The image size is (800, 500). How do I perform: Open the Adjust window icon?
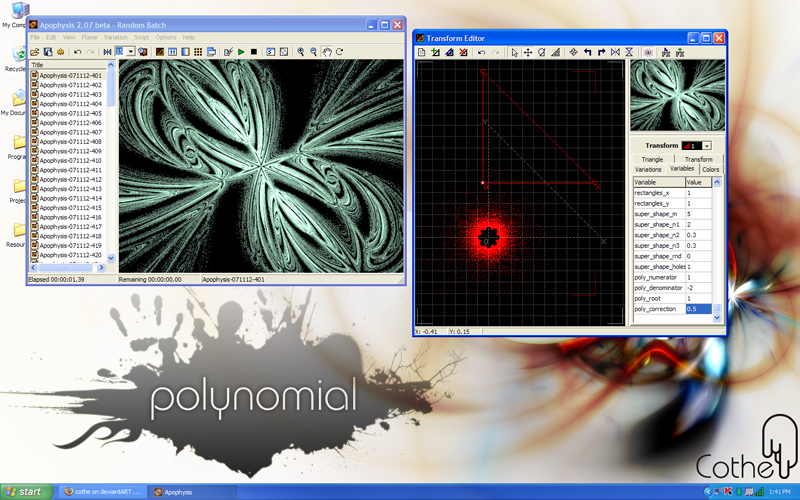click(172, 52)
